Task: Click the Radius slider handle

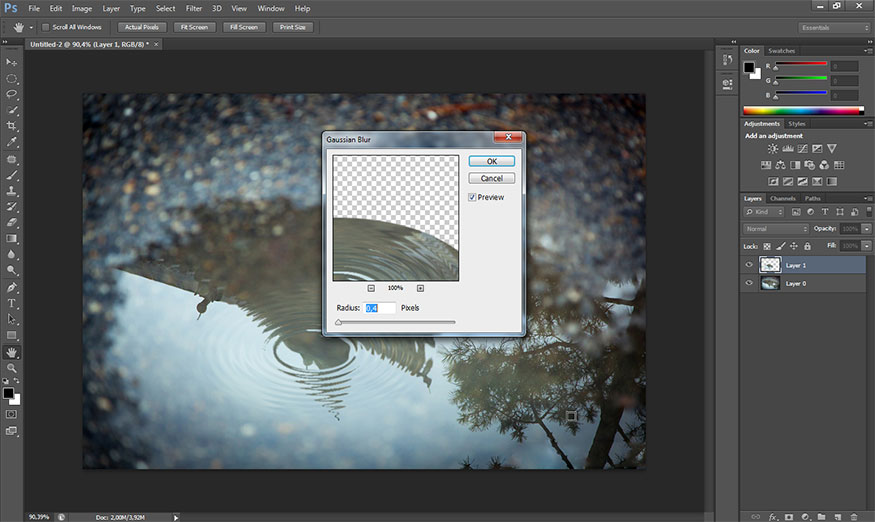Action: [x=338, y=323]
